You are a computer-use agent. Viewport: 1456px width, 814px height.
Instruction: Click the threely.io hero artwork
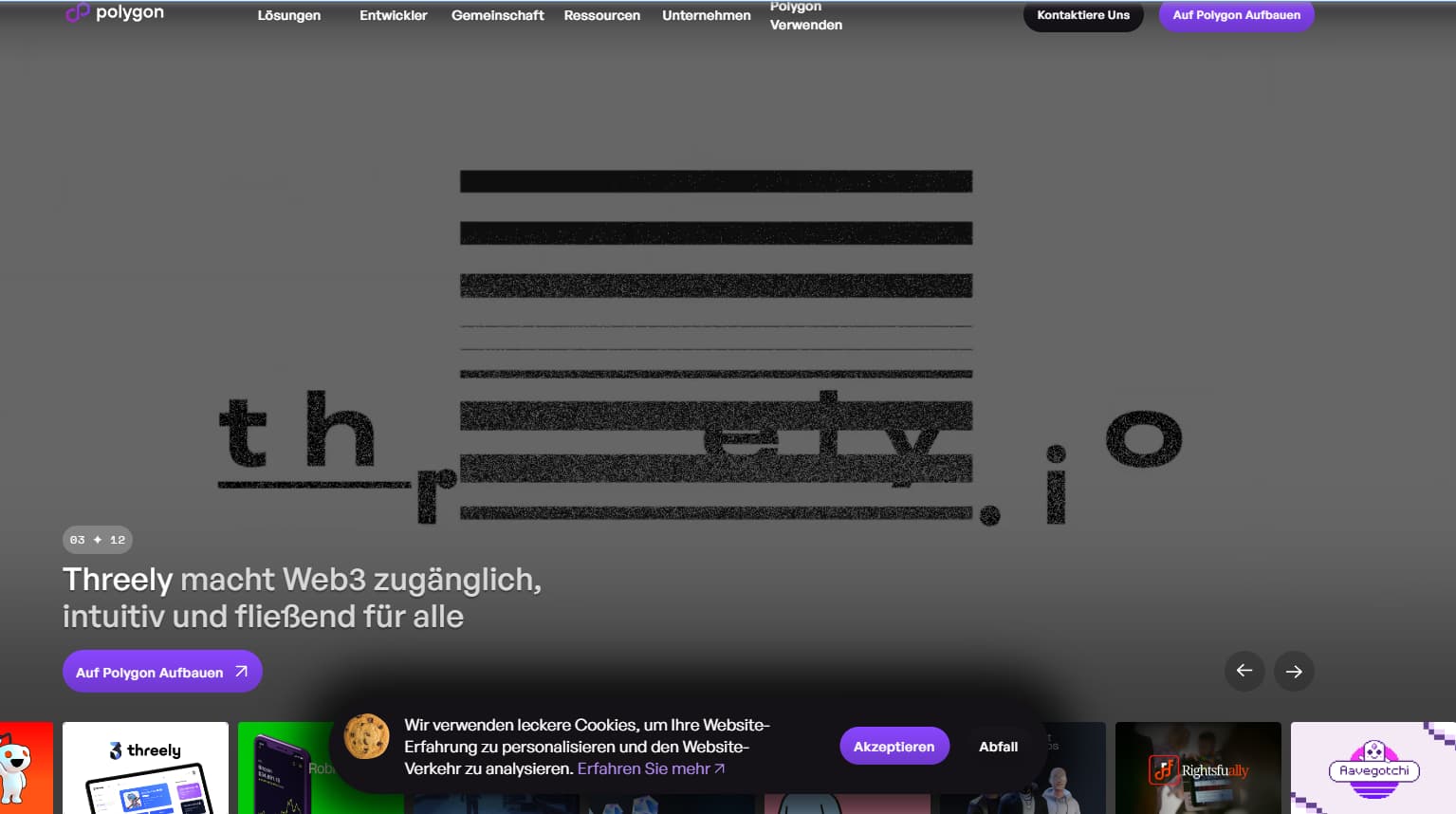pyautogui.click(x=702, y=346)
